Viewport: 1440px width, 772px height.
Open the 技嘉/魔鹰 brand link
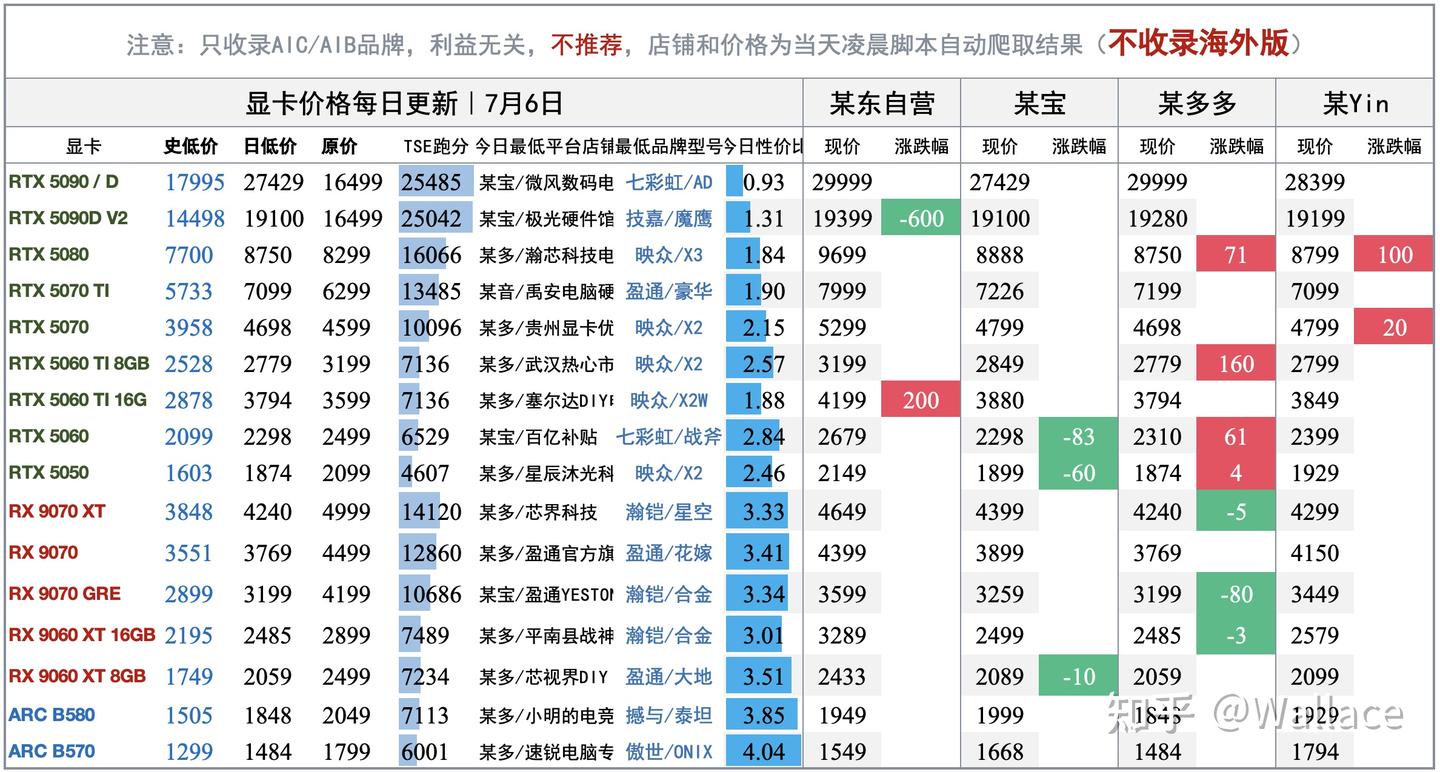pos(669,219)
